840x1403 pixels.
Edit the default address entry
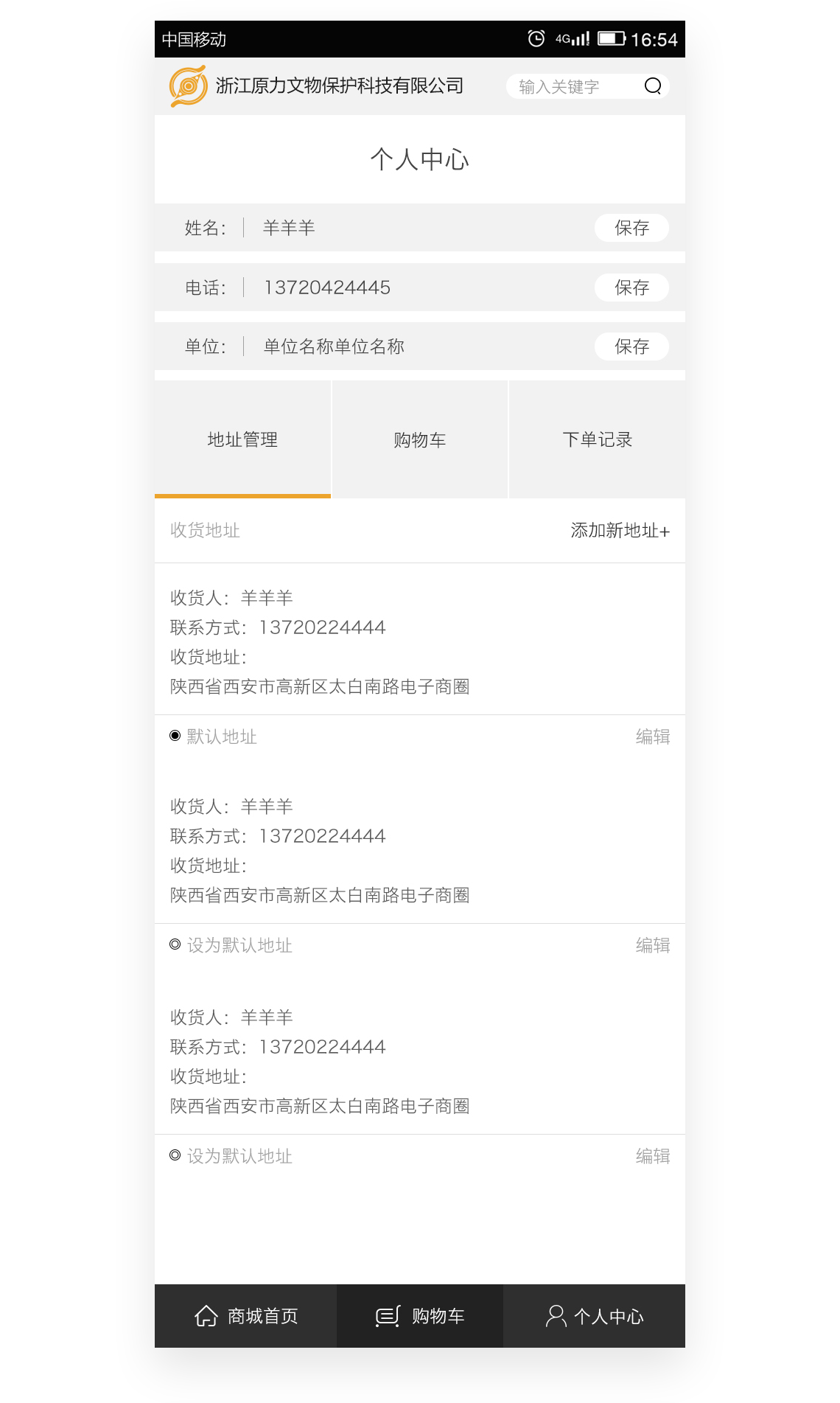(652, 737)
